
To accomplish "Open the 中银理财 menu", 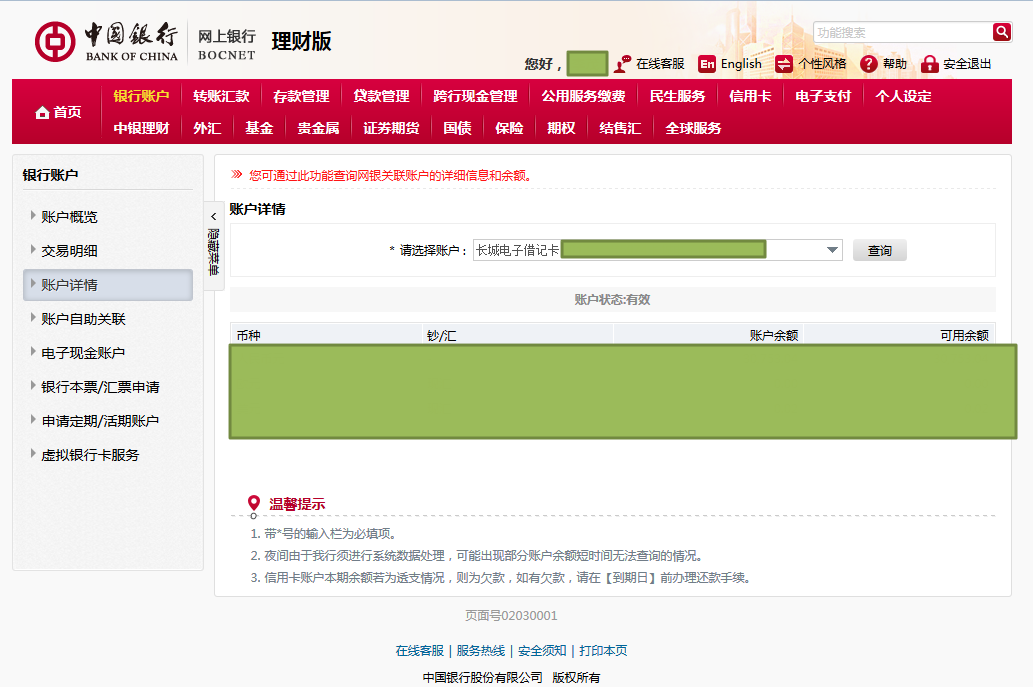I will click(141, 128).
